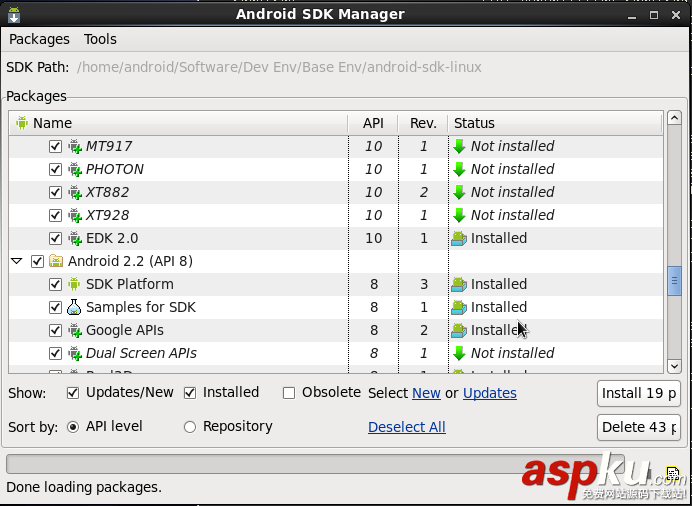The height and width of the screenshot is (506, 692).
Task: Click the package list scrollbar thumb
Action: (x=674, y=281)
